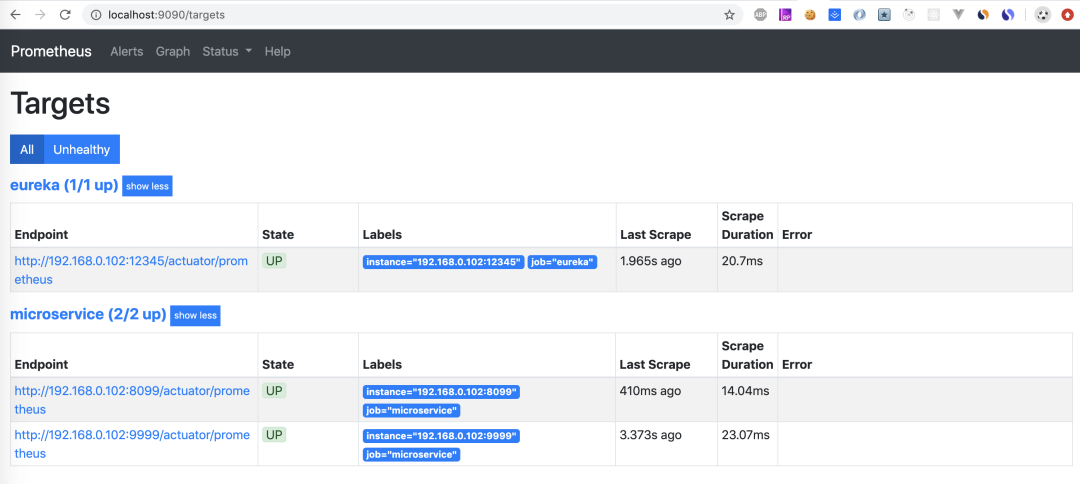This screenshot has width=1080, height=484.
Task: Open the soccer ball profile avatar
Action: coord(1043,15)
